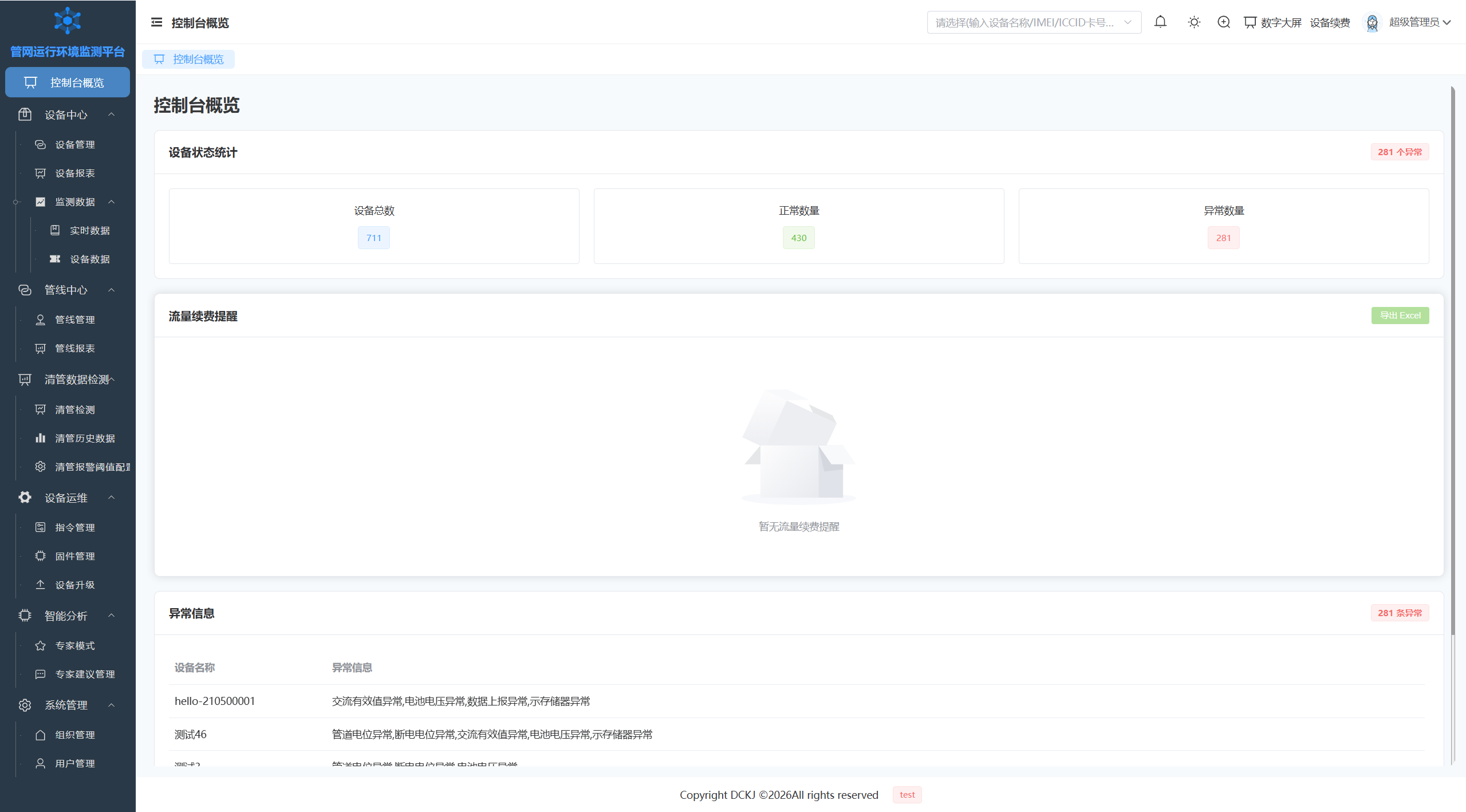
Task: Open the 超级管理员 user dropdown
Action: (x=1420, y=22)
